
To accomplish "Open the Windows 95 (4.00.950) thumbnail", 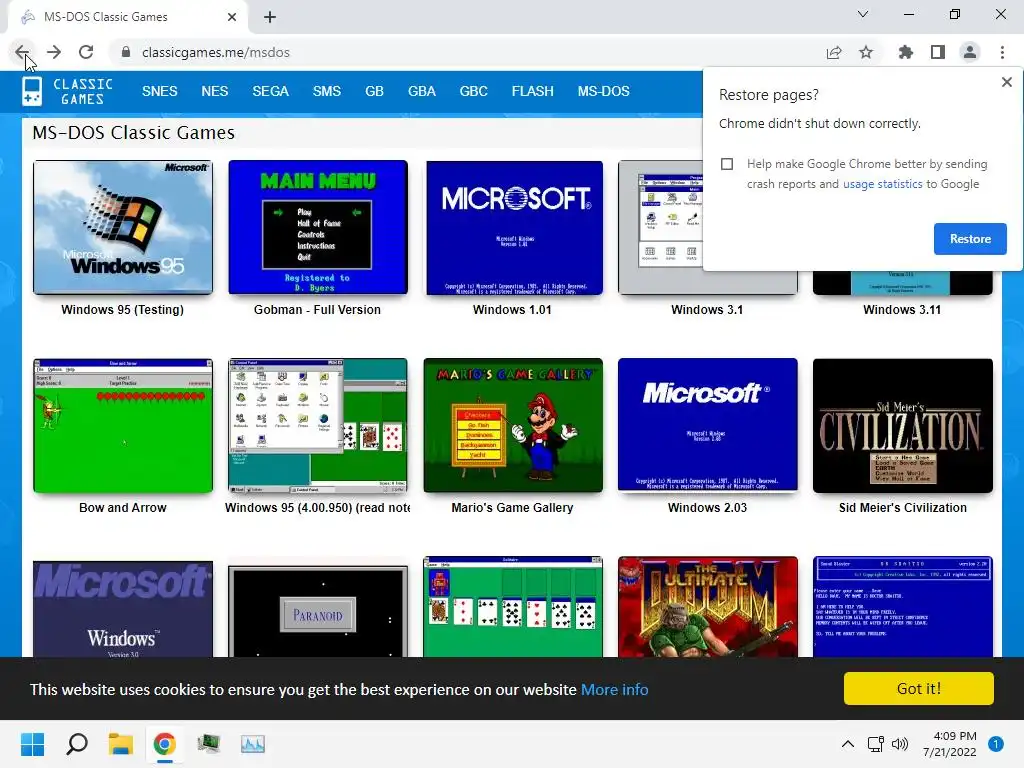I will coord(318,426).
